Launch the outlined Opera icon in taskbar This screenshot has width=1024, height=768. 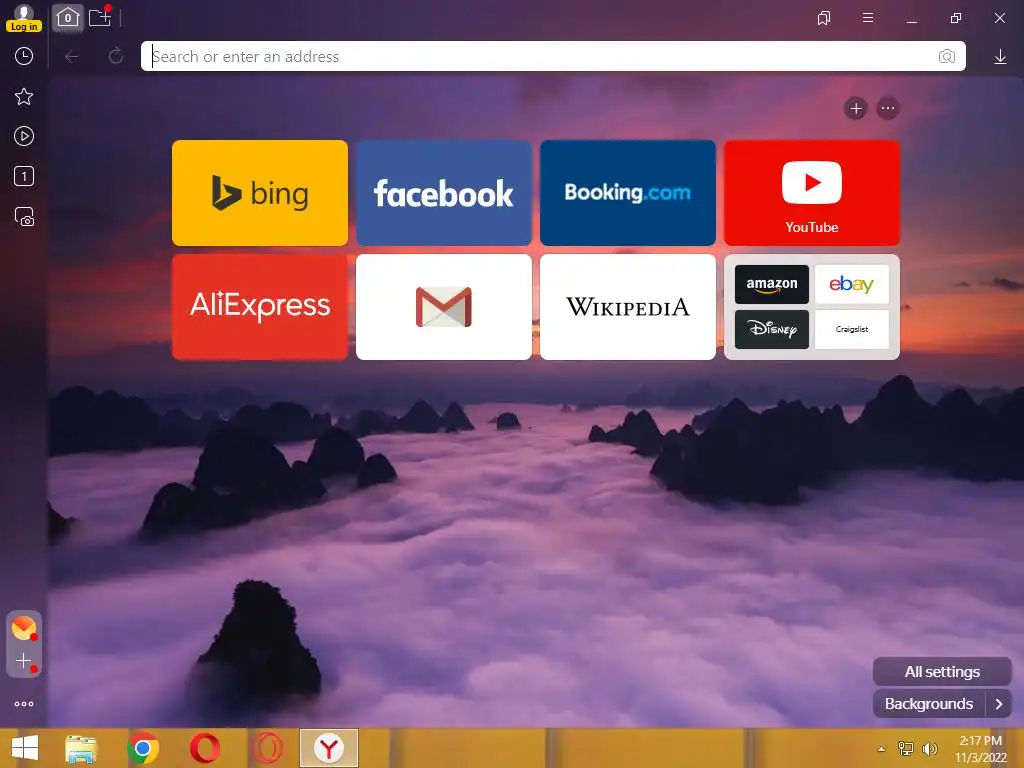(x=267, y=748)
